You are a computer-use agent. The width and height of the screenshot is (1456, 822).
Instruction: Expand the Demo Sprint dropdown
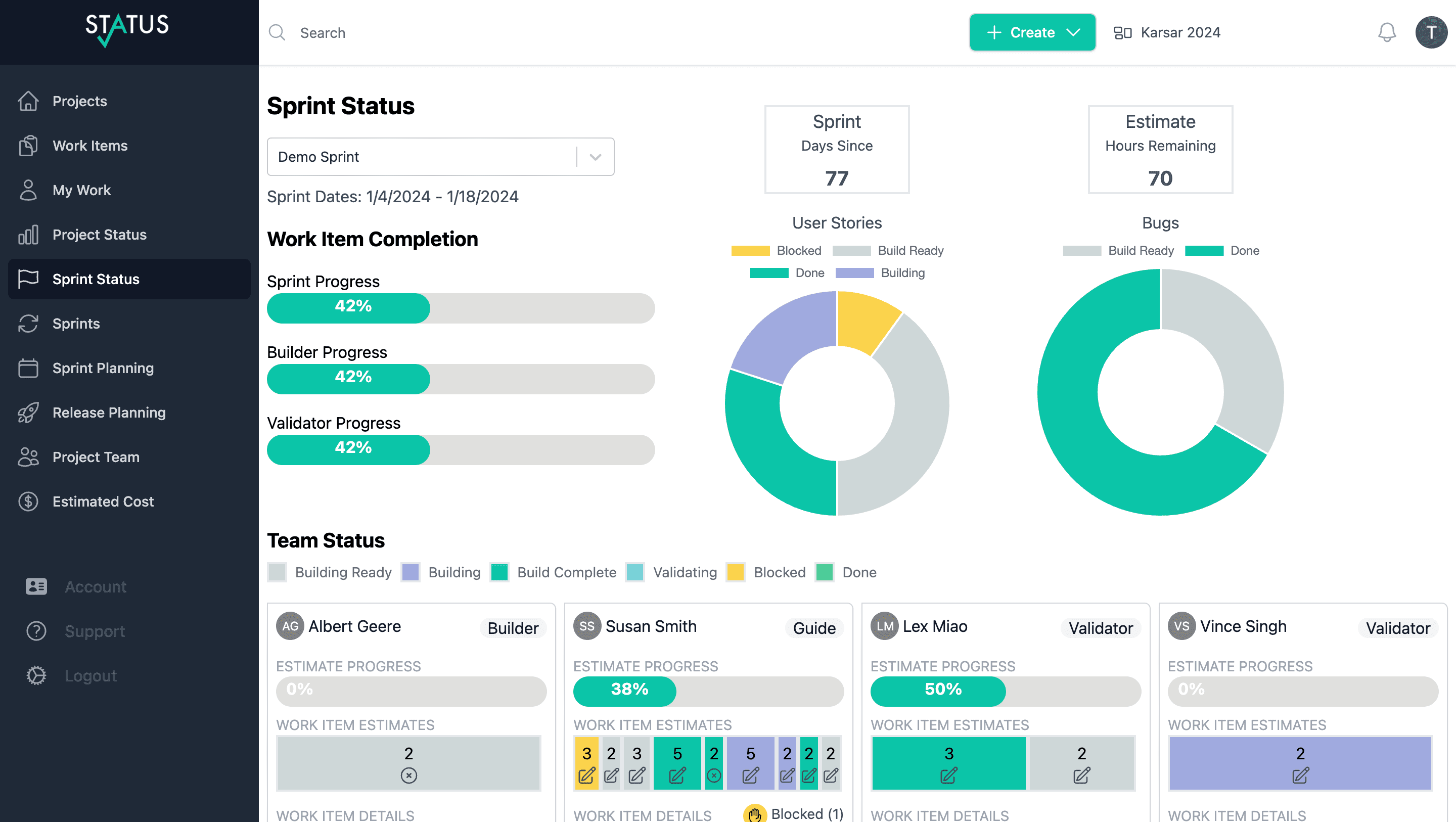point(595,157)
